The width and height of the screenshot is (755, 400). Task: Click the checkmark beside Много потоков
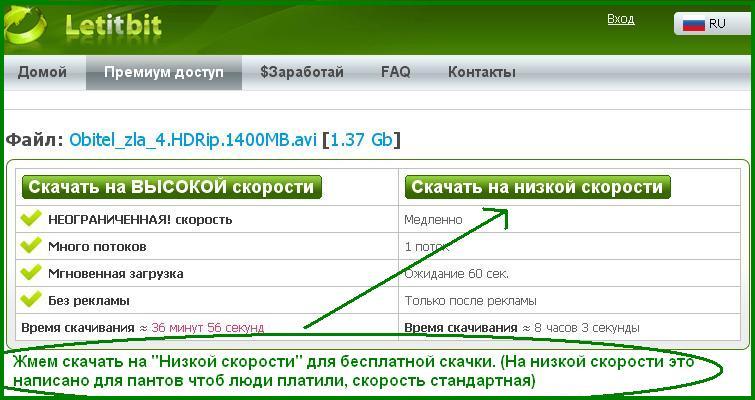[31, 246]
